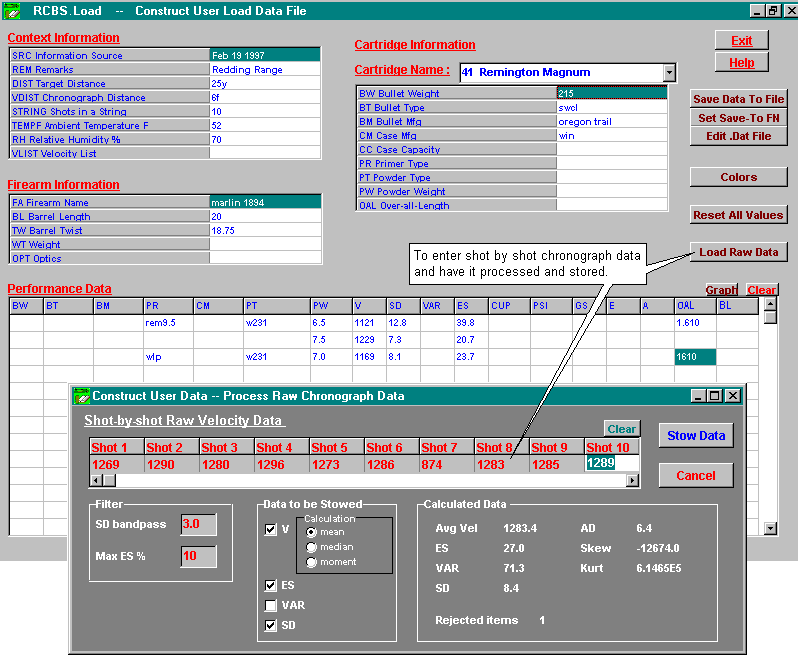
Task: Click the SRC Information Source value Feb 19 1997
Action: (265, 55)
